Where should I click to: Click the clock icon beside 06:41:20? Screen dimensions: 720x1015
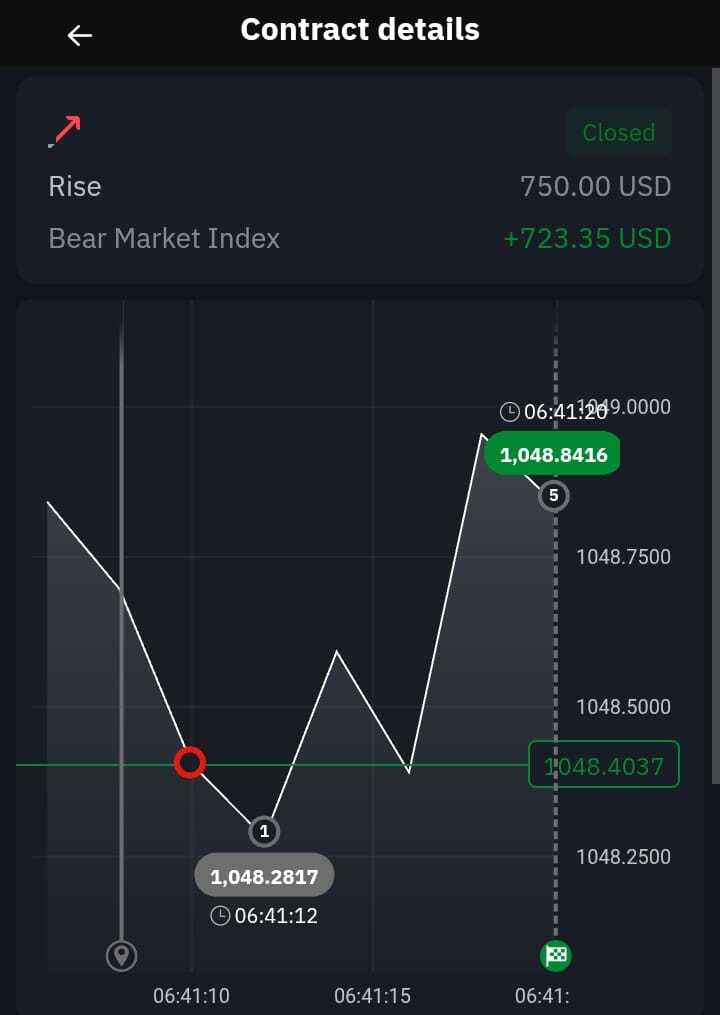coord(510,411)
